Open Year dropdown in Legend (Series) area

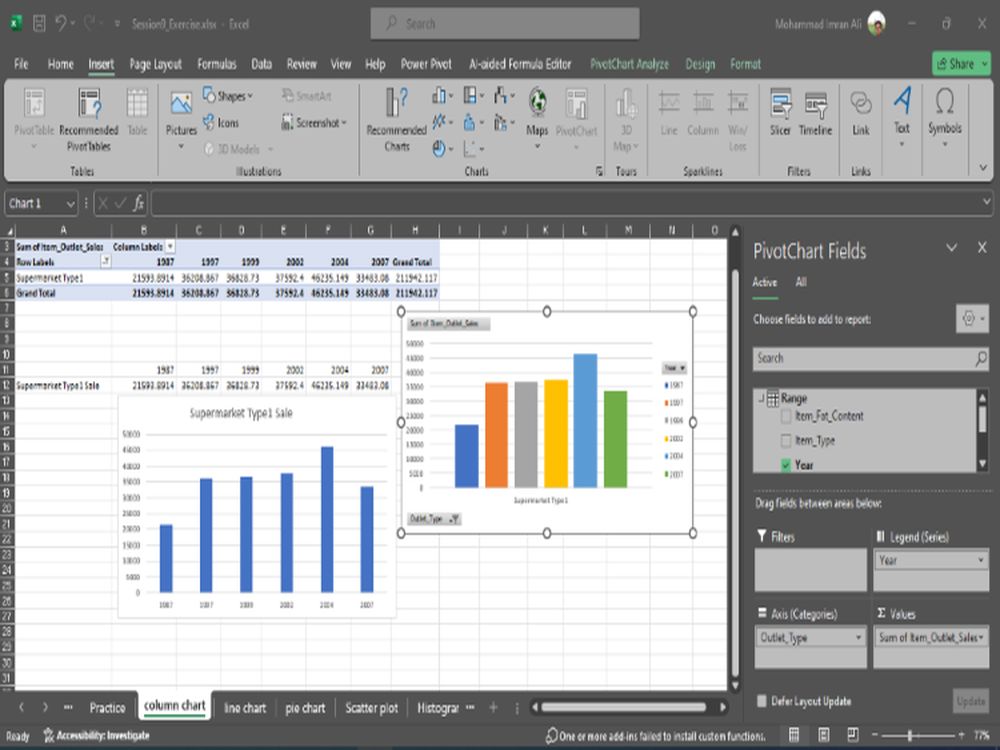pyautogui.click(x=981, y=560)
